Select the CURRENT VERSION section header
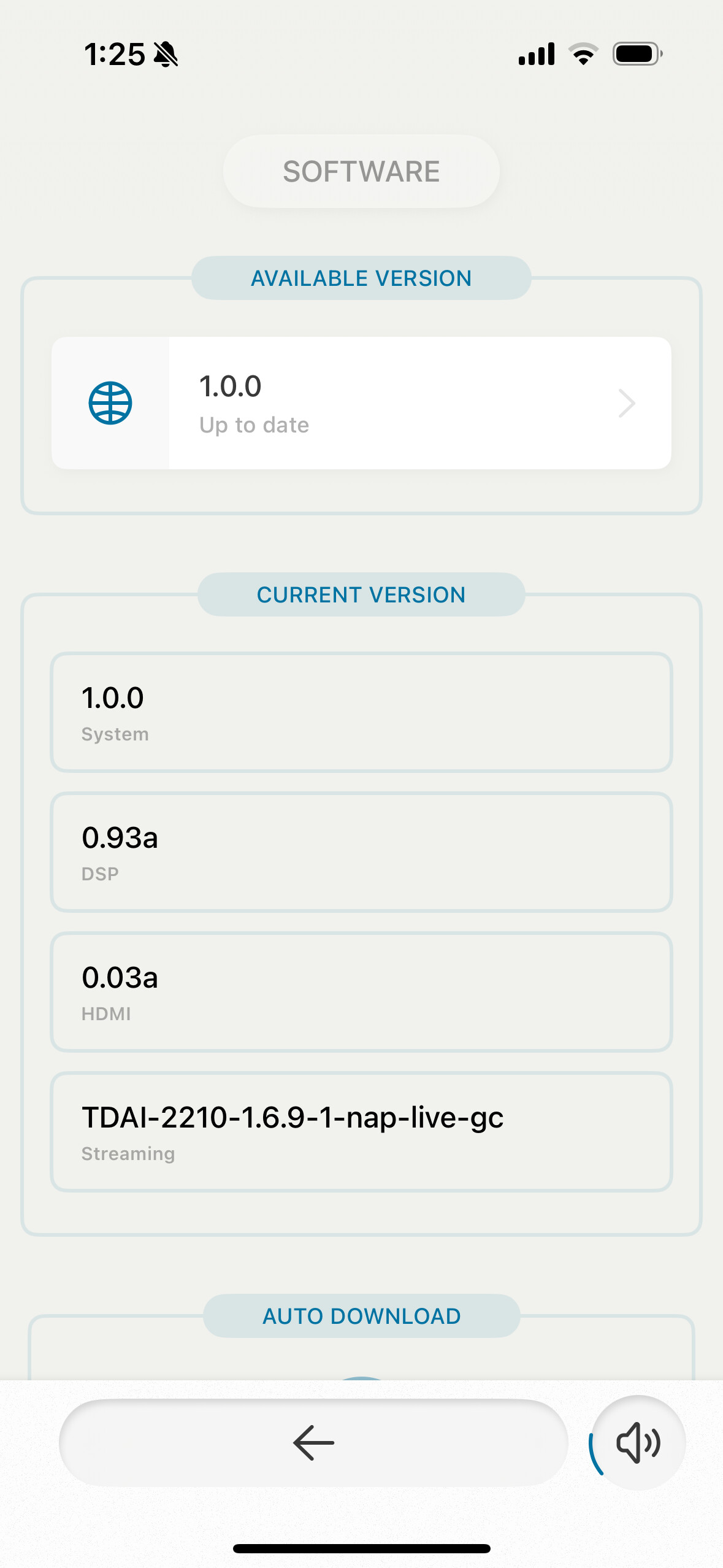Screen dimensions: 723x1568 [361, 594]
